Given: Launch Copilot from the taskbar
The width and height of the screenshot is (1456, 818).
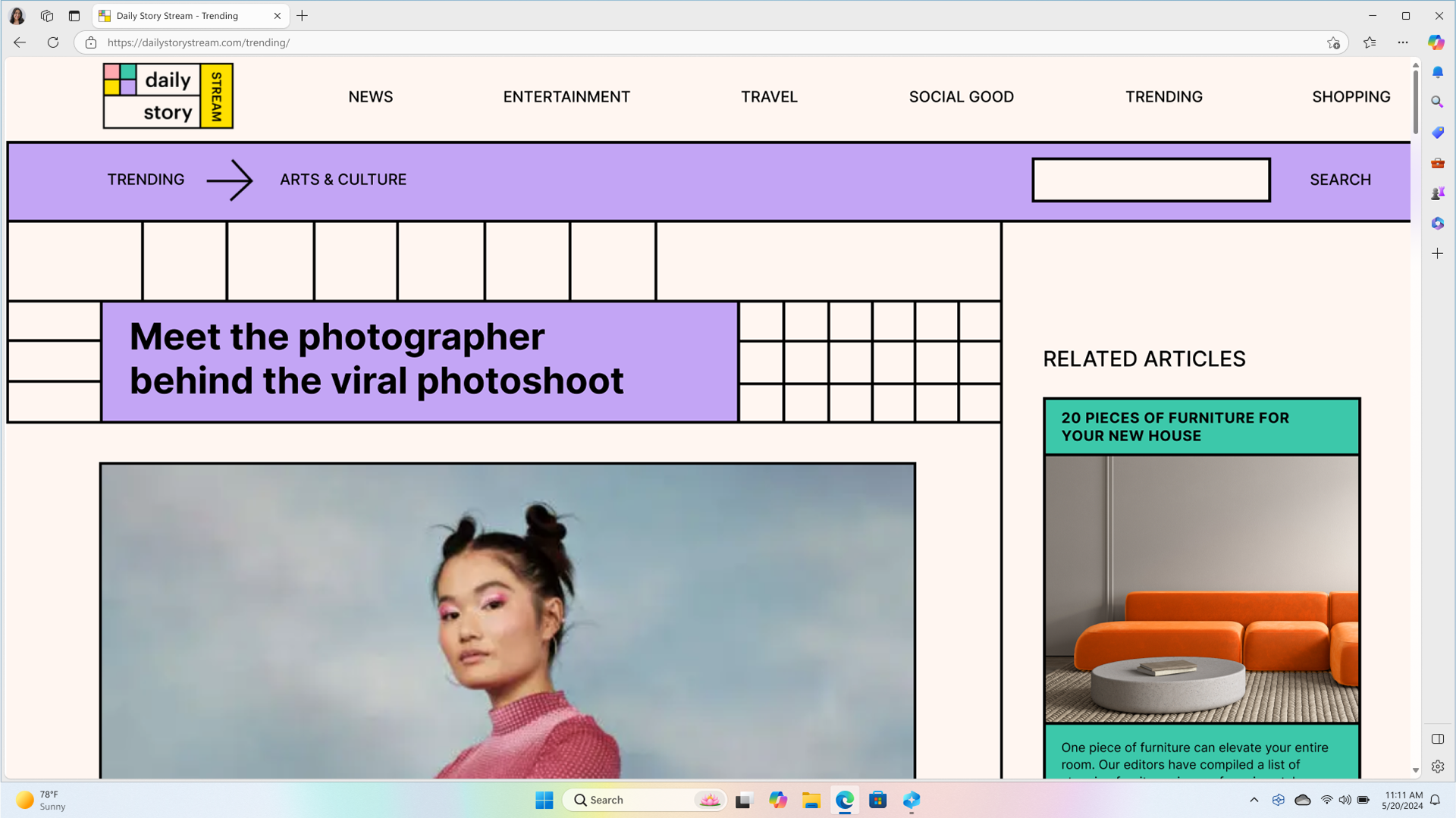Looking at the screenshot, I should click(778, 800).
